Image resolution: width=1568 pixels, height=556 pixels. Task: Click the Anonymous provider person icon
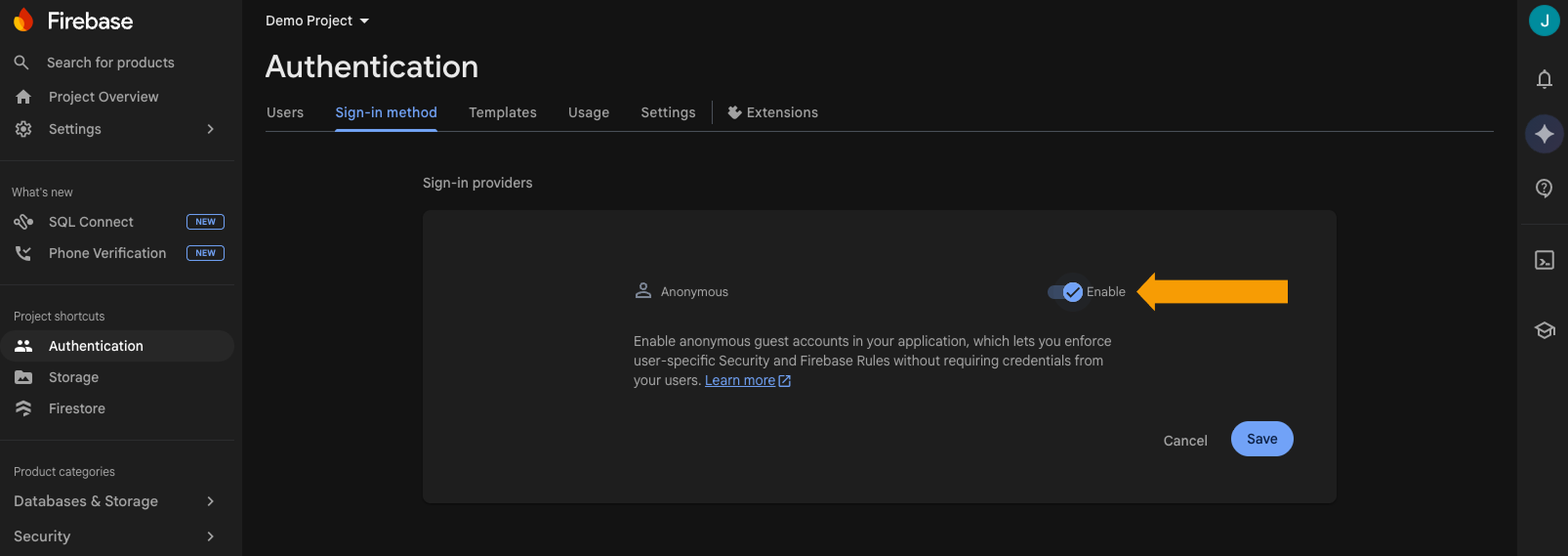[x=643, y=291]
